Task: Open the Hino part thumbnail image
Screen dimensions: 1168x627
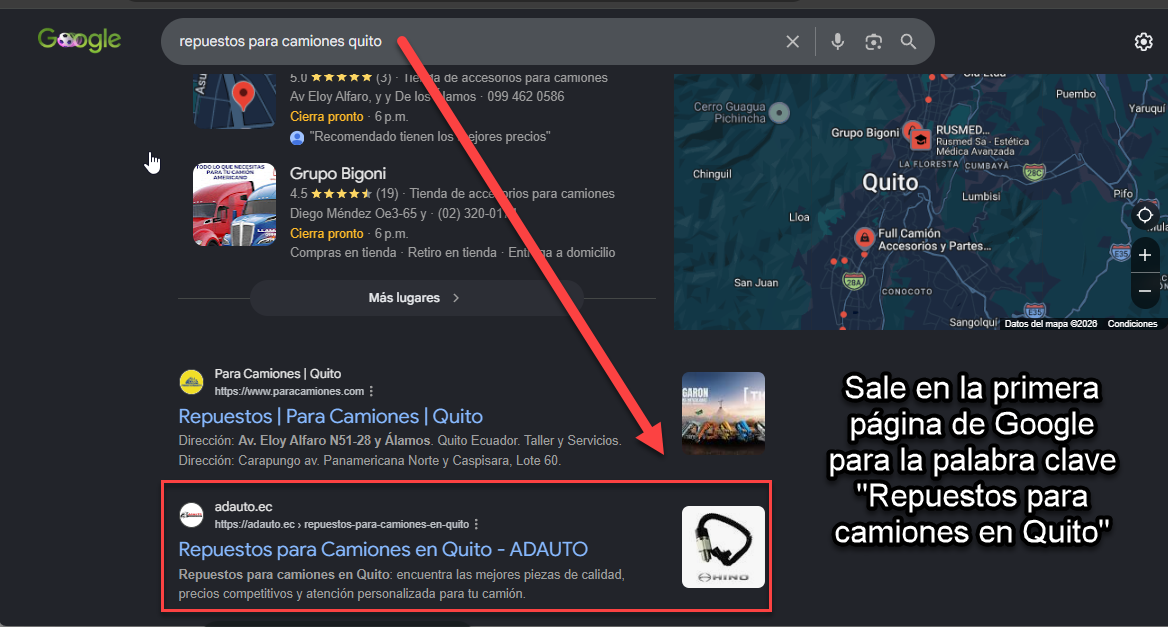Action: [x=723, y=547]
